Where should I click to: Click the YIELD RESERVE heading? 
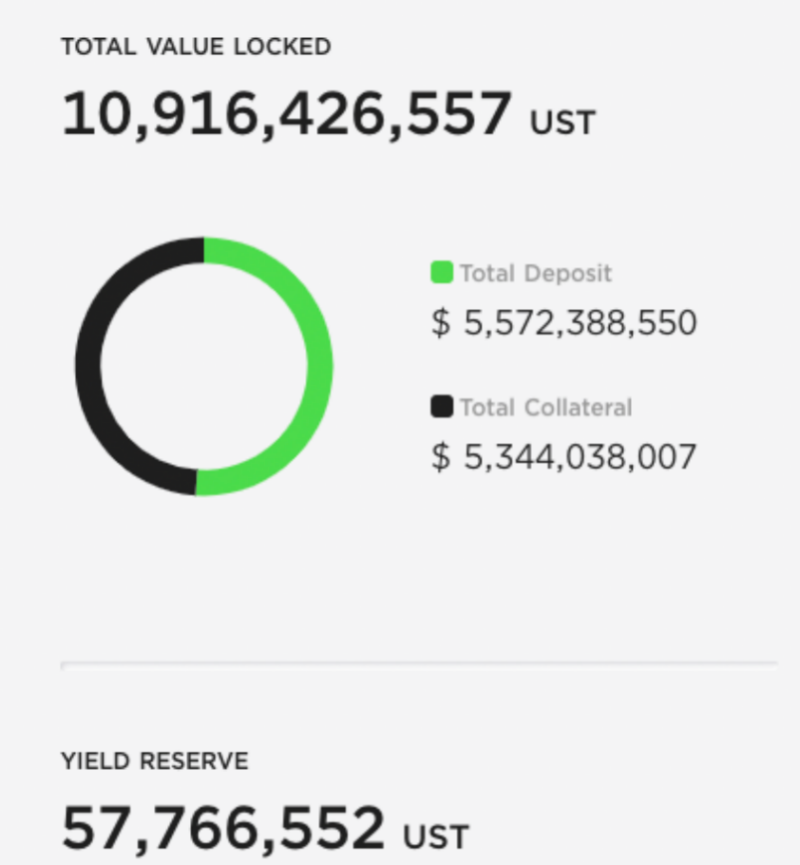point(155,761)
